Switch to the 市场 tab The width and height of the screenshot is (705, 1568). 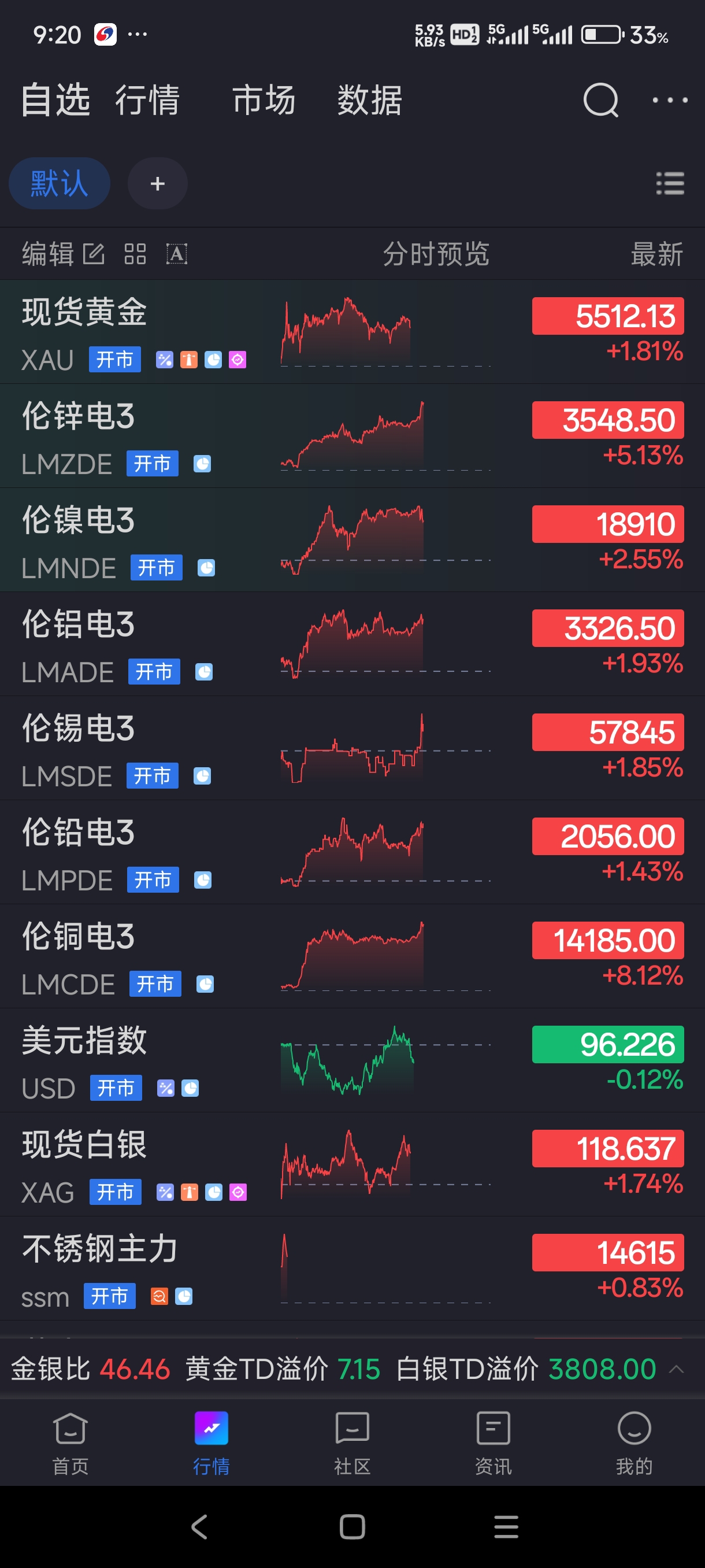(x=264, y=100)
